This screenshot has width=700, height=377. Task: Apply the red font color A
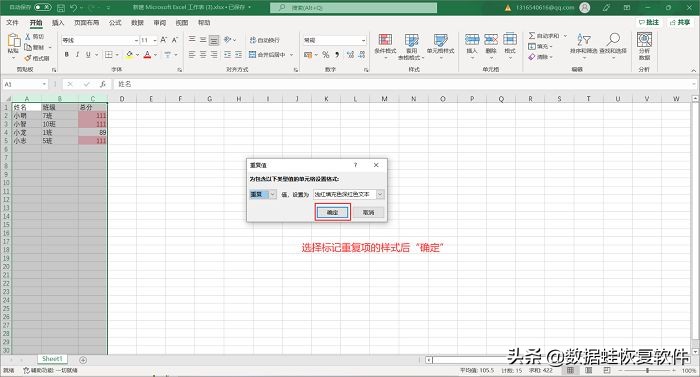pos(147,54)
